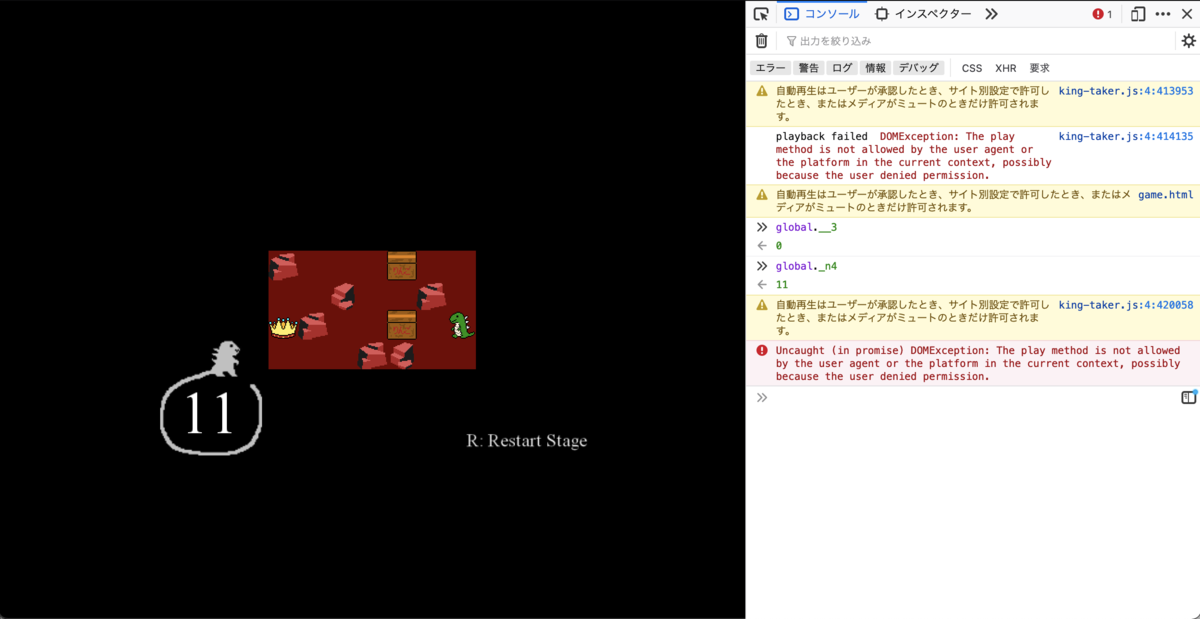Clear the console output with trash icon
Screen dimensions: 1200x619
click(x=761, y=41)
